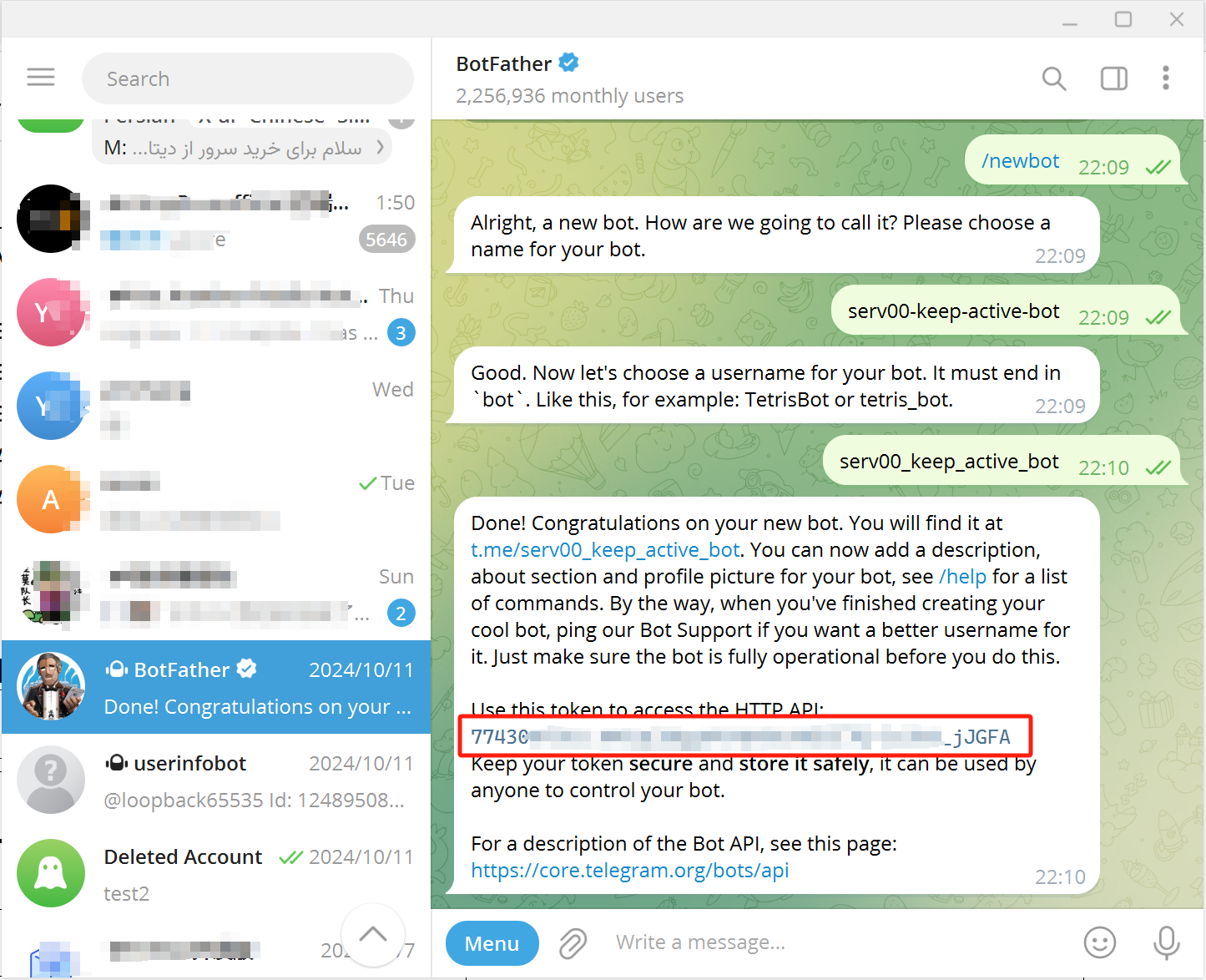The image size is (1206, 980).
Task: Jump to top with the up-arrow button
Action: [373, 935]
